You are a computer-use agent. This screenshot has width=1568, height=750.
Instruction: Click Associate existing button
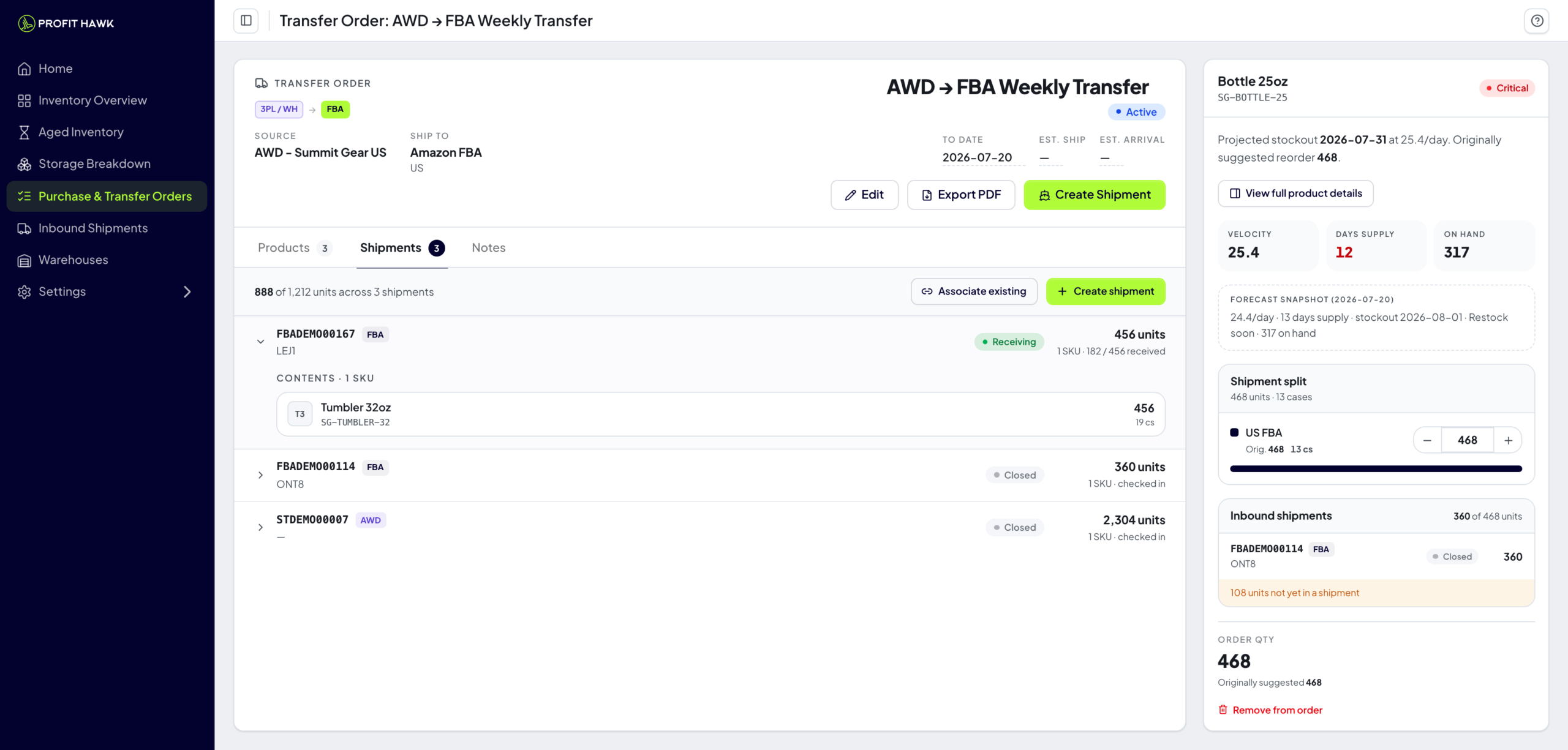pyautogui.click(x=974, y=291)
